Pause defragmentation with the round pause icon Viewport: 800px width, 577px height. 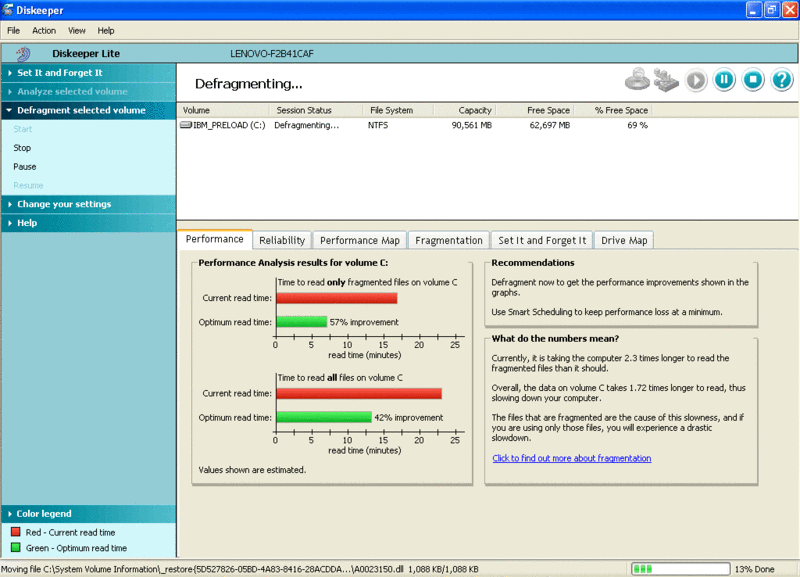724,80
